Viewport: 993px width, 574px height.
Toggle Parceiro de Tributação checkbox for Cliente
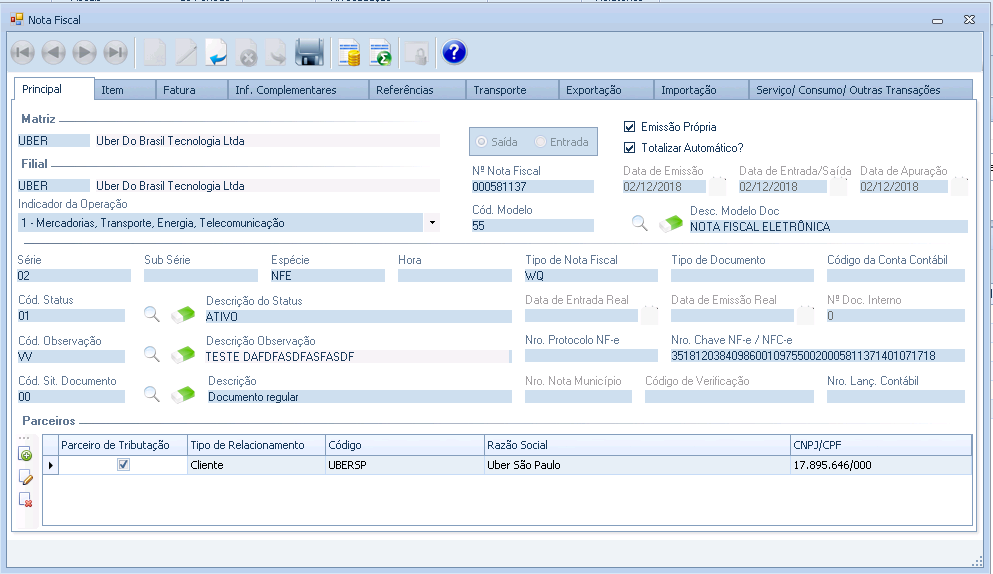pyautogui.click(x=123, y=465)
